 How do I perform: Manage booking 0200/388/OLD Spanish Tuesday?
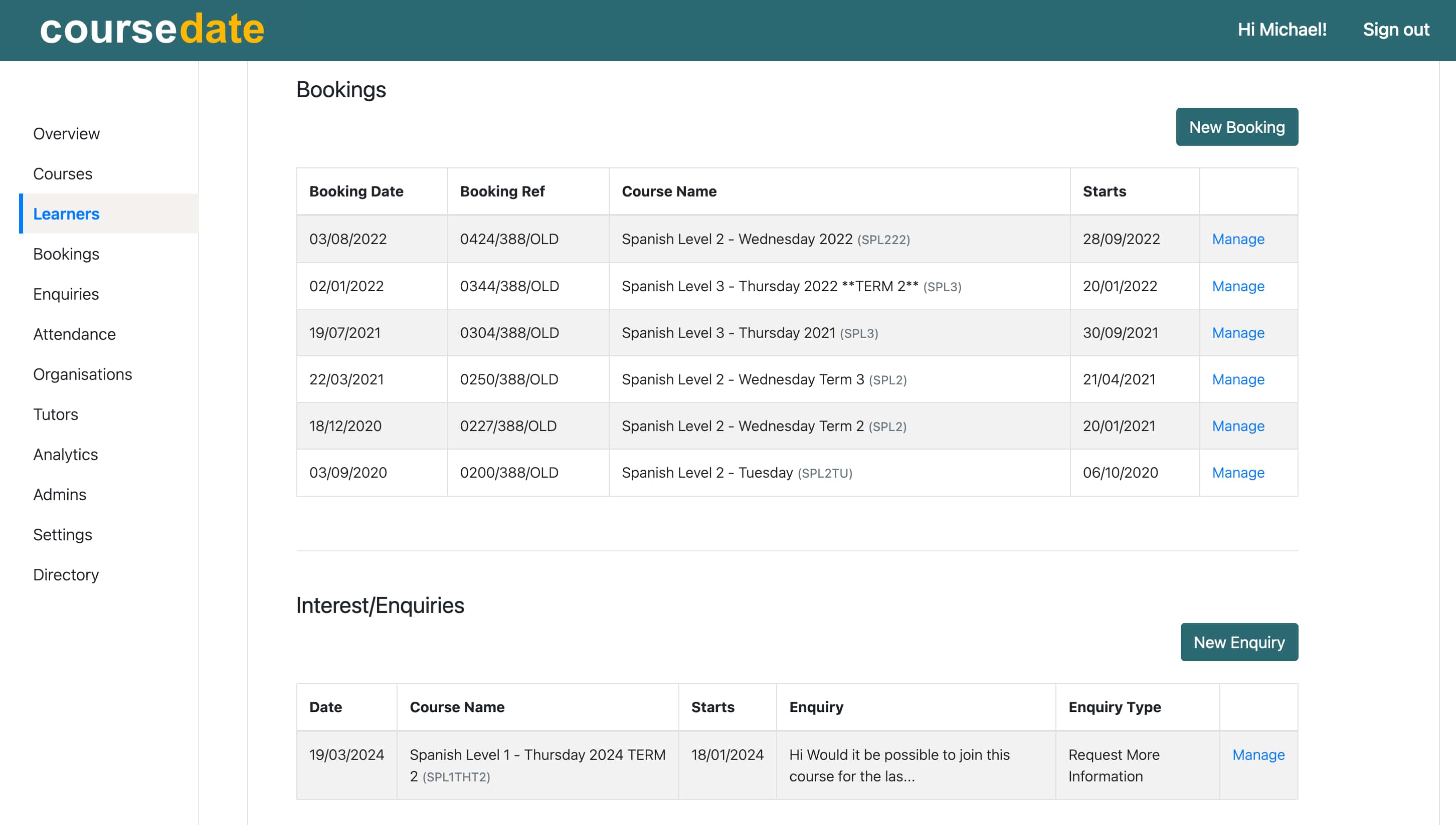[1238, 473]
